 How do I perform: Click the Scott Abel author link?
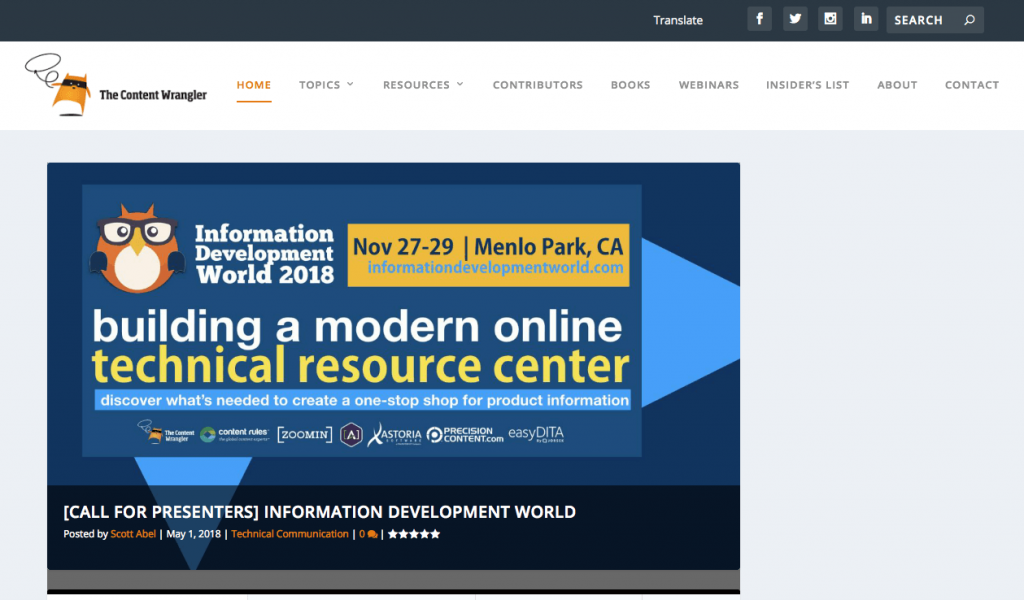(x=132, y=533)
